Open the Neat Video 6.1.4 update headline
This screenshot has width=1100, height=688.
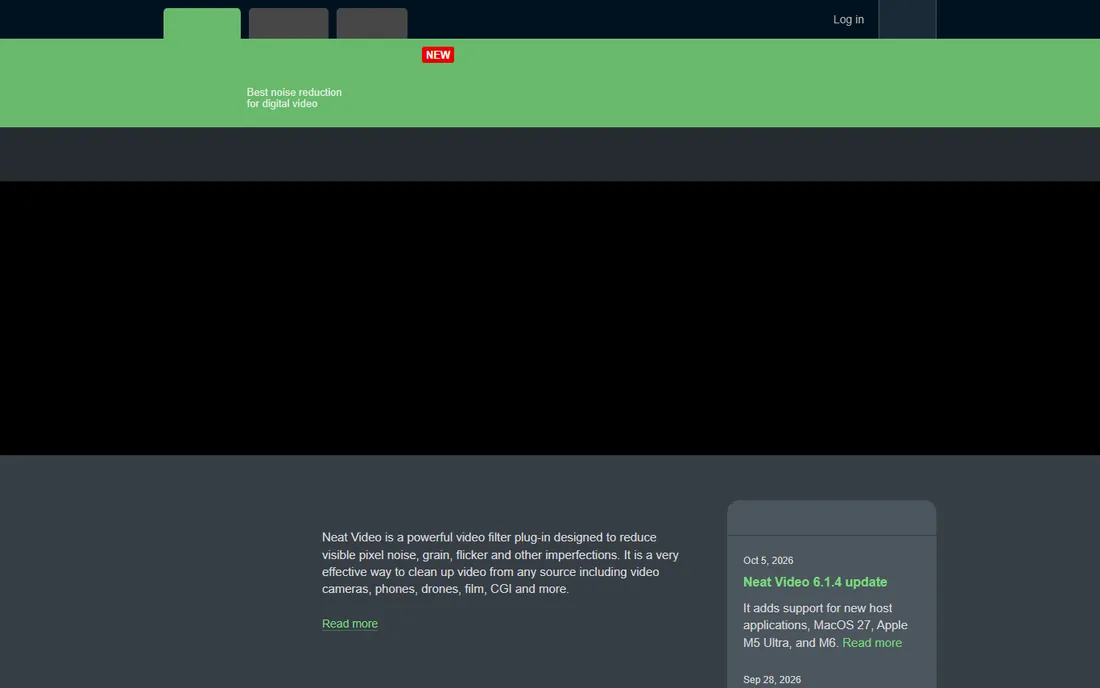pos(814,582)
